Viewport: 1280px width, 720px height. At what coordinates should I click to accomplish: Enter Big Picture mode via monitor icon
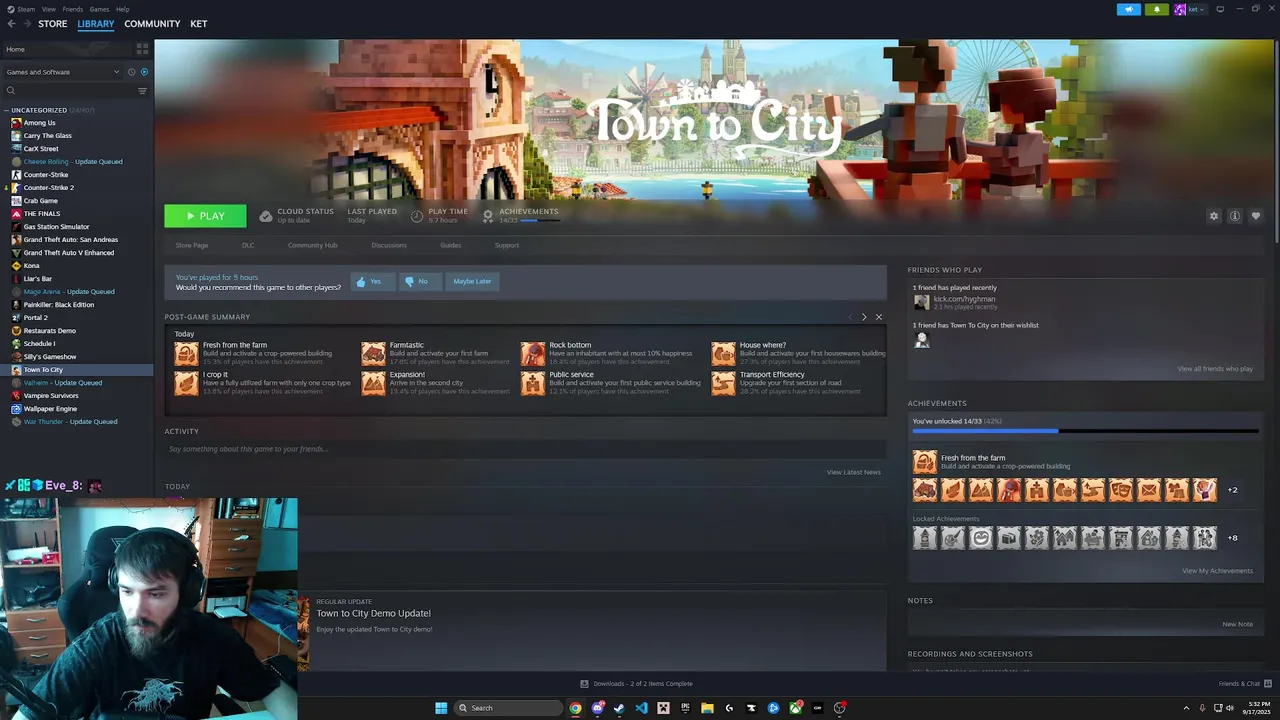click(1220, 9)
